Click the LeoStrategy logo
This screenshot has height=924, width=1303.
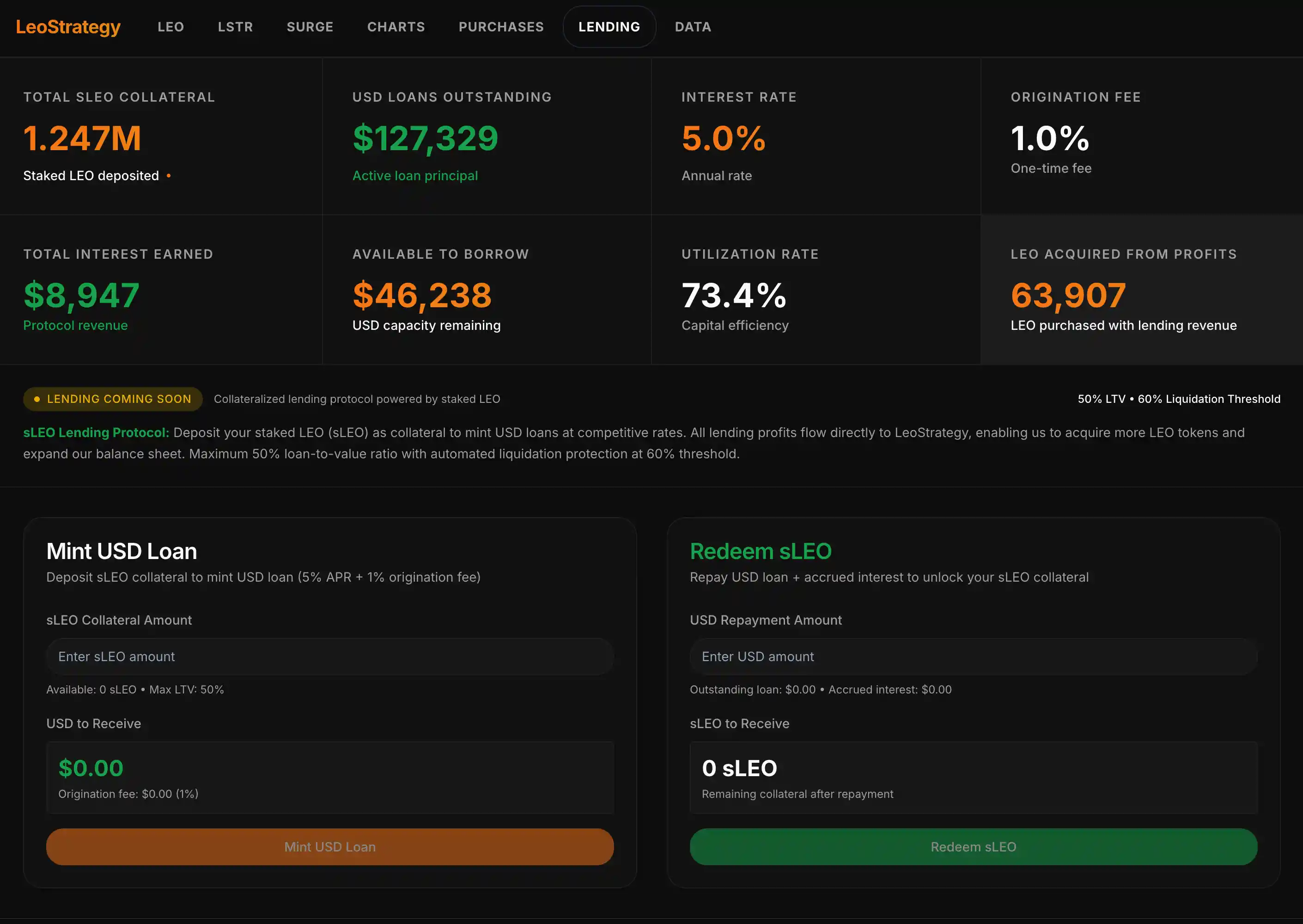pos(68,27)
